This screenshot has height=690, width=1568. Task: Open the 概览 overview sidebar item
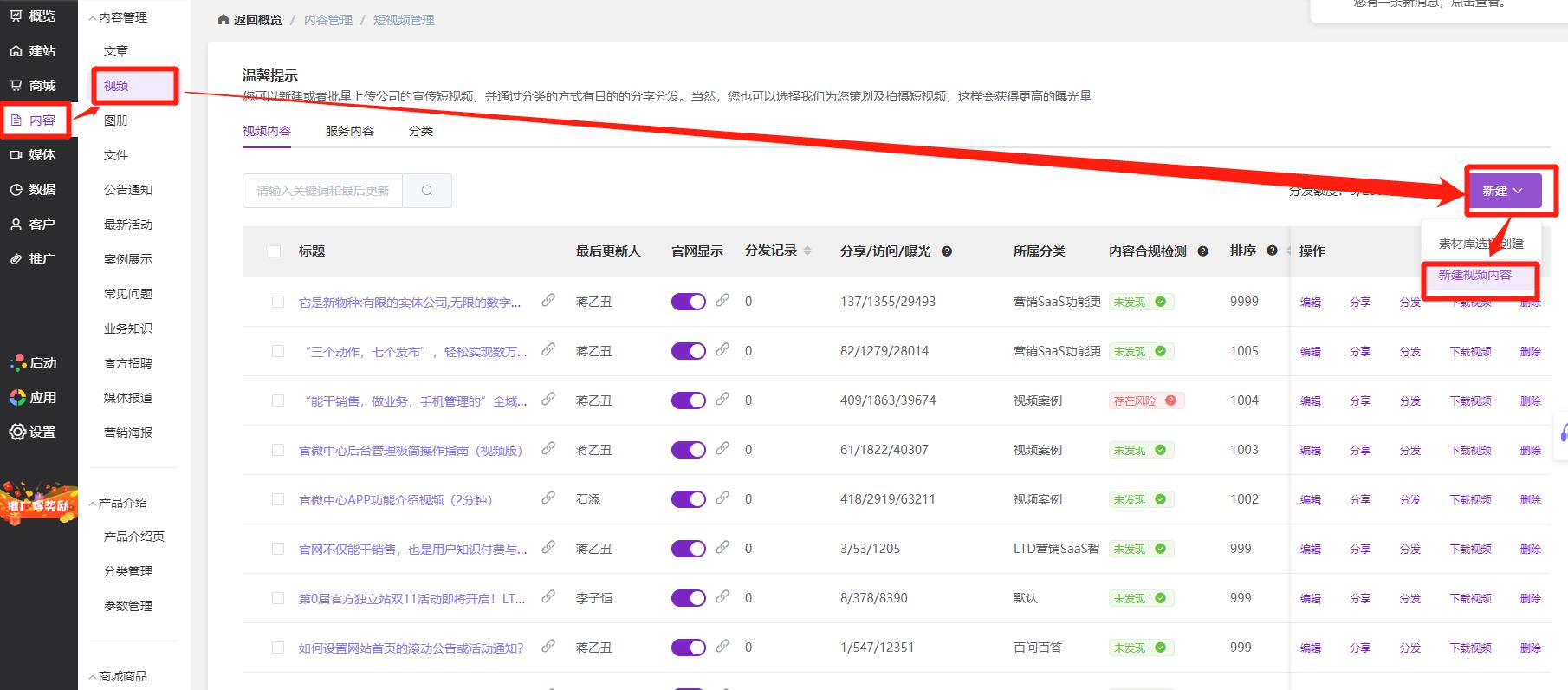coord(33,16)
